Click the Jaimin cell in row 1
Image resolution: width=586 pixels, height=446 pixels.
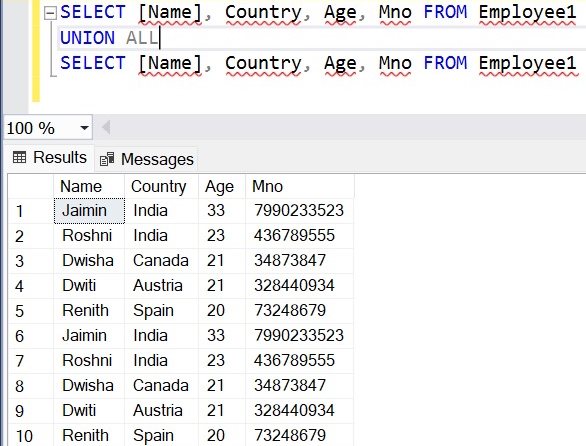(89, 211)
